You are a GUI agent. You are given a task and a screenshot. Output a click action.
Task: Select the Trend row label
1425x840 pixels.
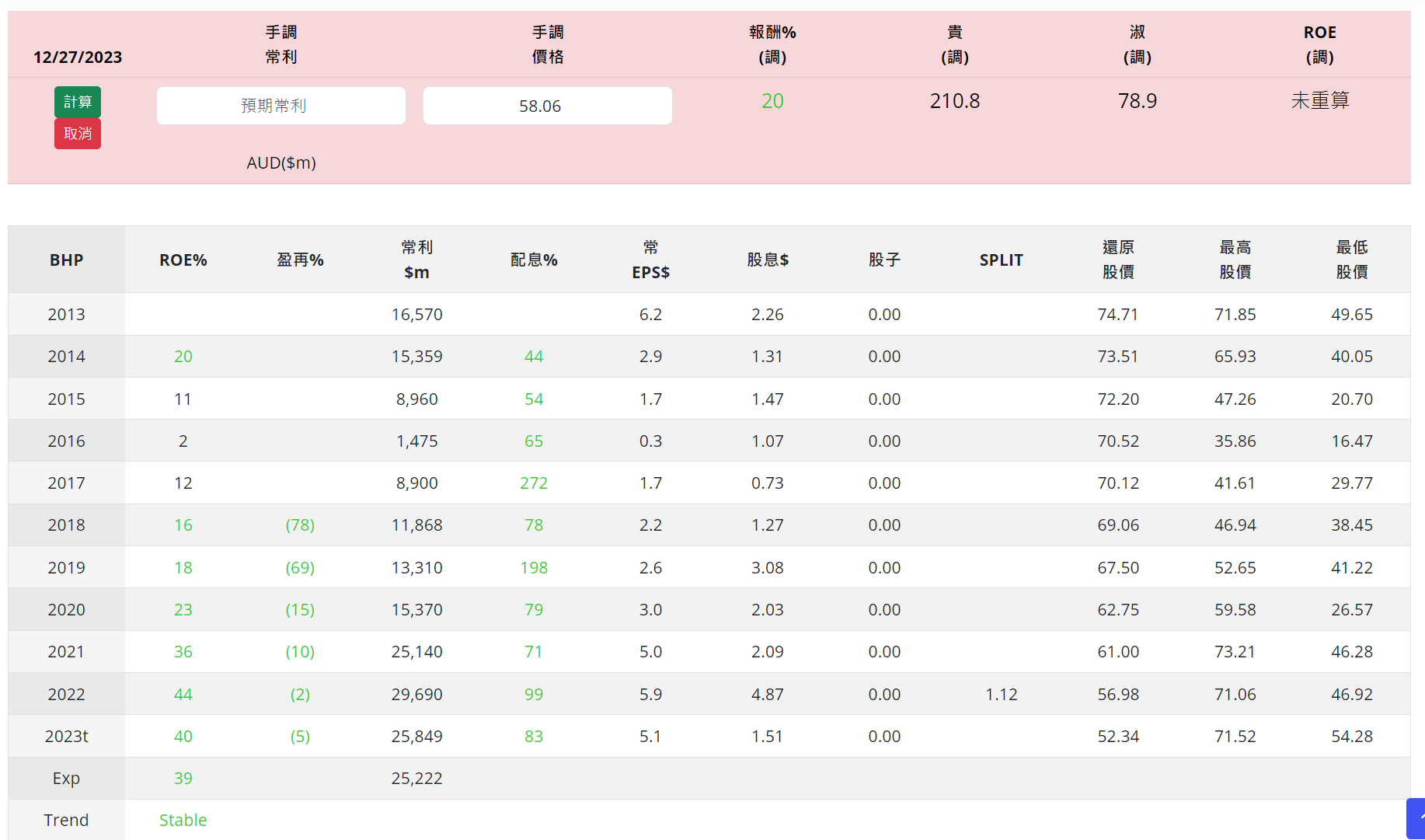click(x=67, y=821)
